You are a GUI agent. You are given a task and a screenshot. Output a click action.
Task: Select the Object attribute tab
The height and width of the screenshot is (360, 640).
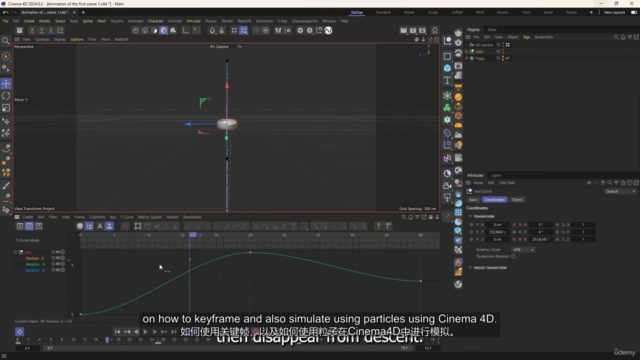(x=517, y=200)
